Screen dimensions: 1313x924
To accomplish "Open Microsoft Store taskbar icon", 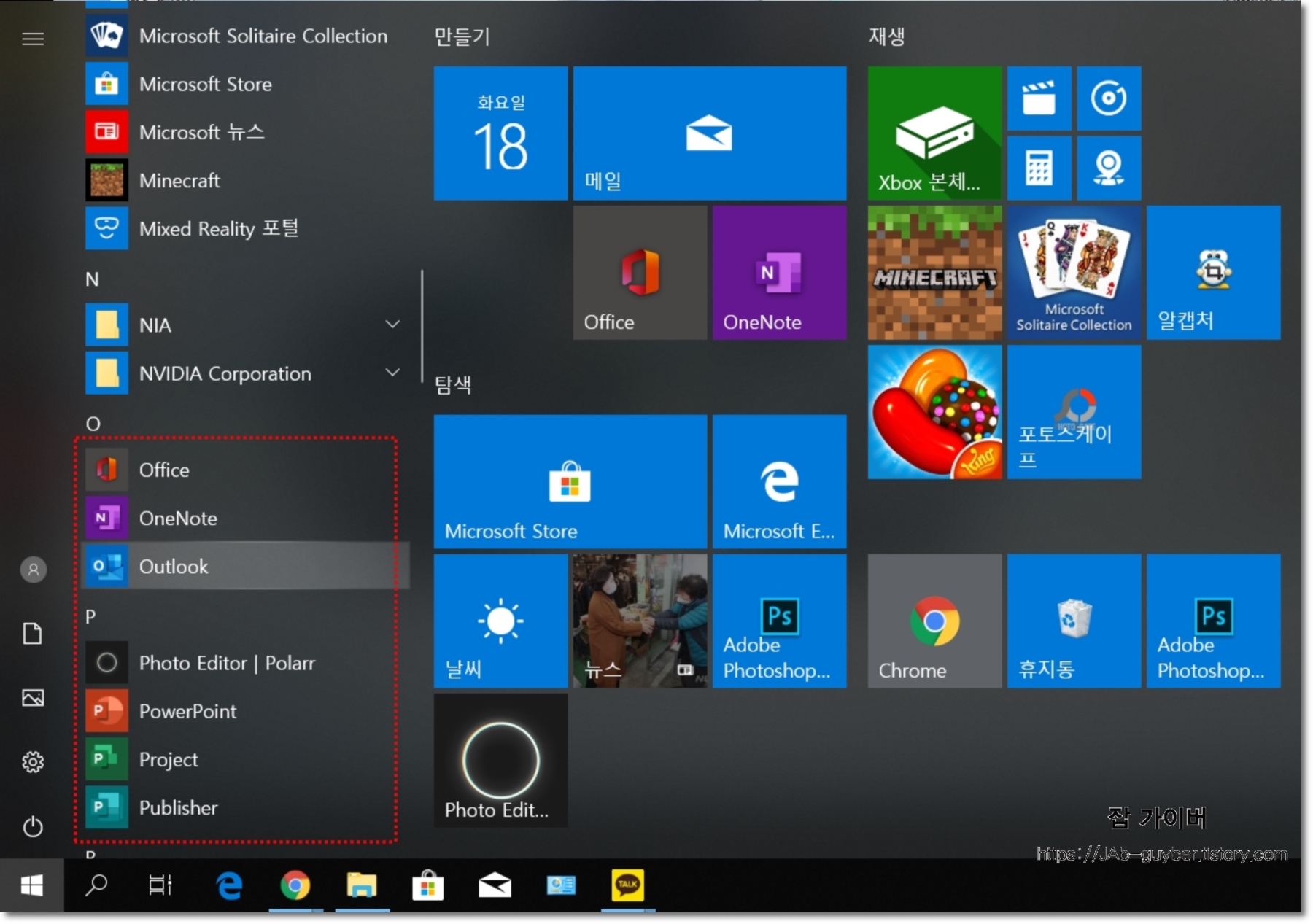I will pos(428,885).
